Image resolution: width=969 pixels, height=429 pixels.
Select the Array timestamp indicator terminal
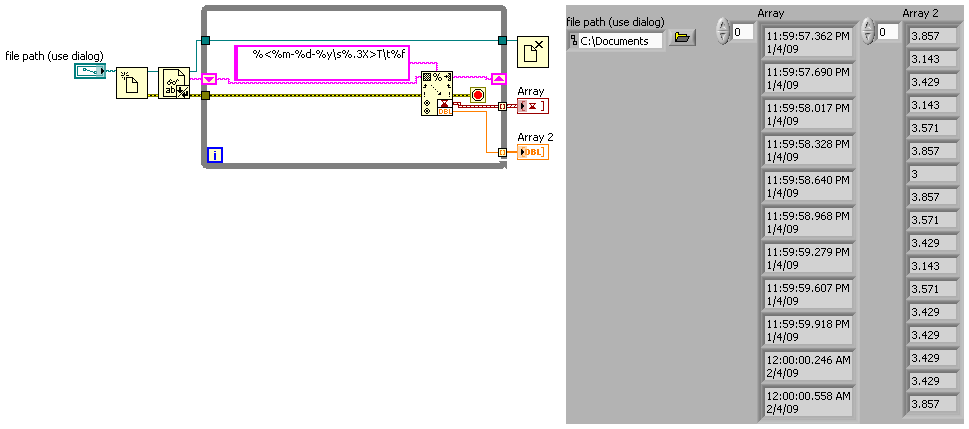click(533, 106)
